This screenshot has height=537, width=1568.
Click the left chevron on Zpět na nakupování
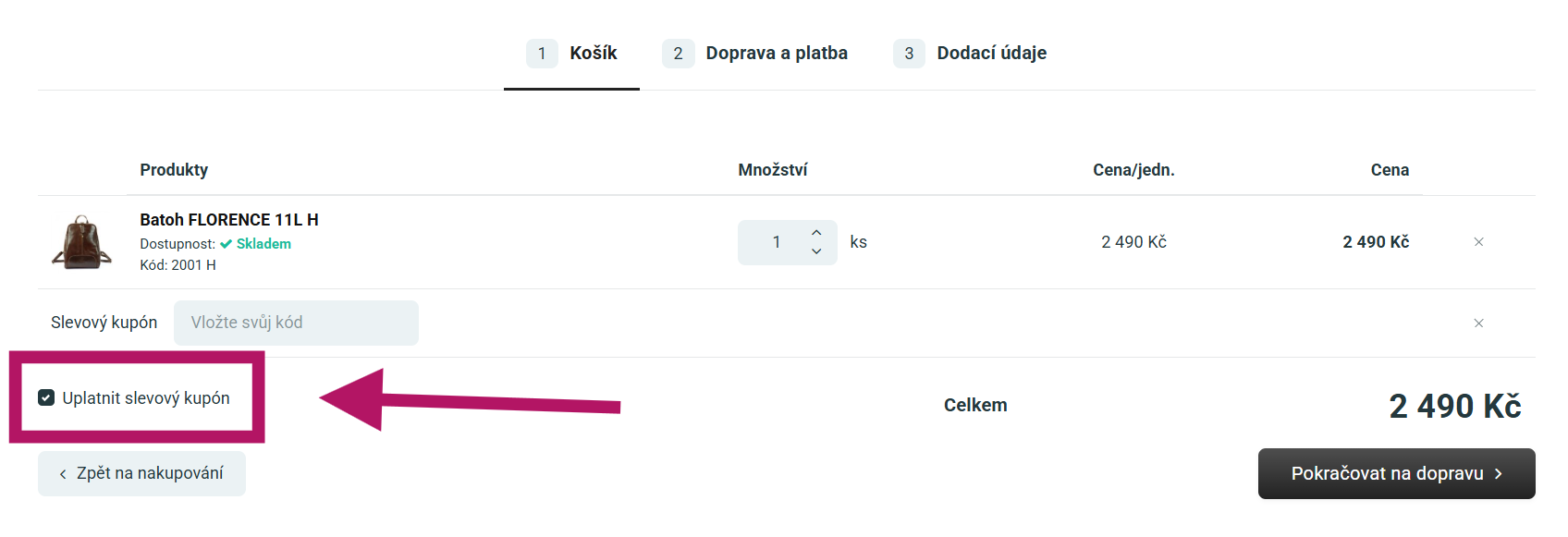63,474
